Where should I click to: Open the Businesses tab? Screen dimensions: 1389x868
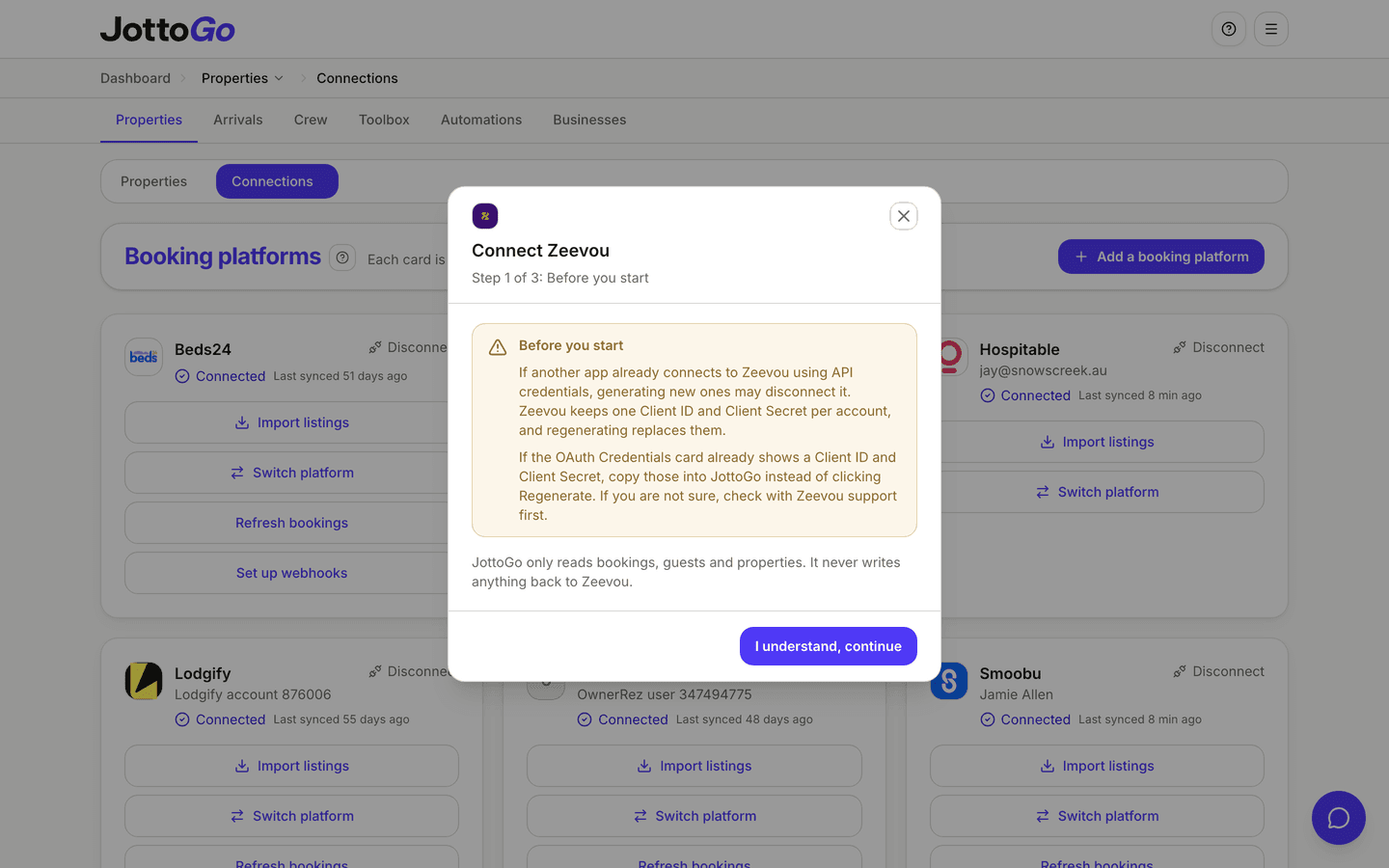click(589, 120)
